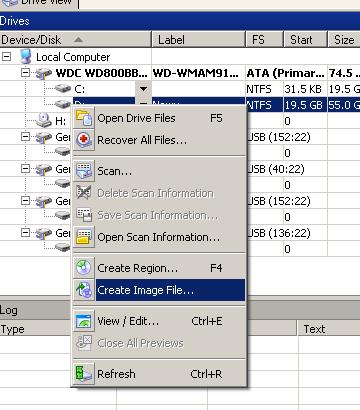Choose Open Drive Files from context menu
The width and height of the screenshot is (360, 410).
[159, 118]
